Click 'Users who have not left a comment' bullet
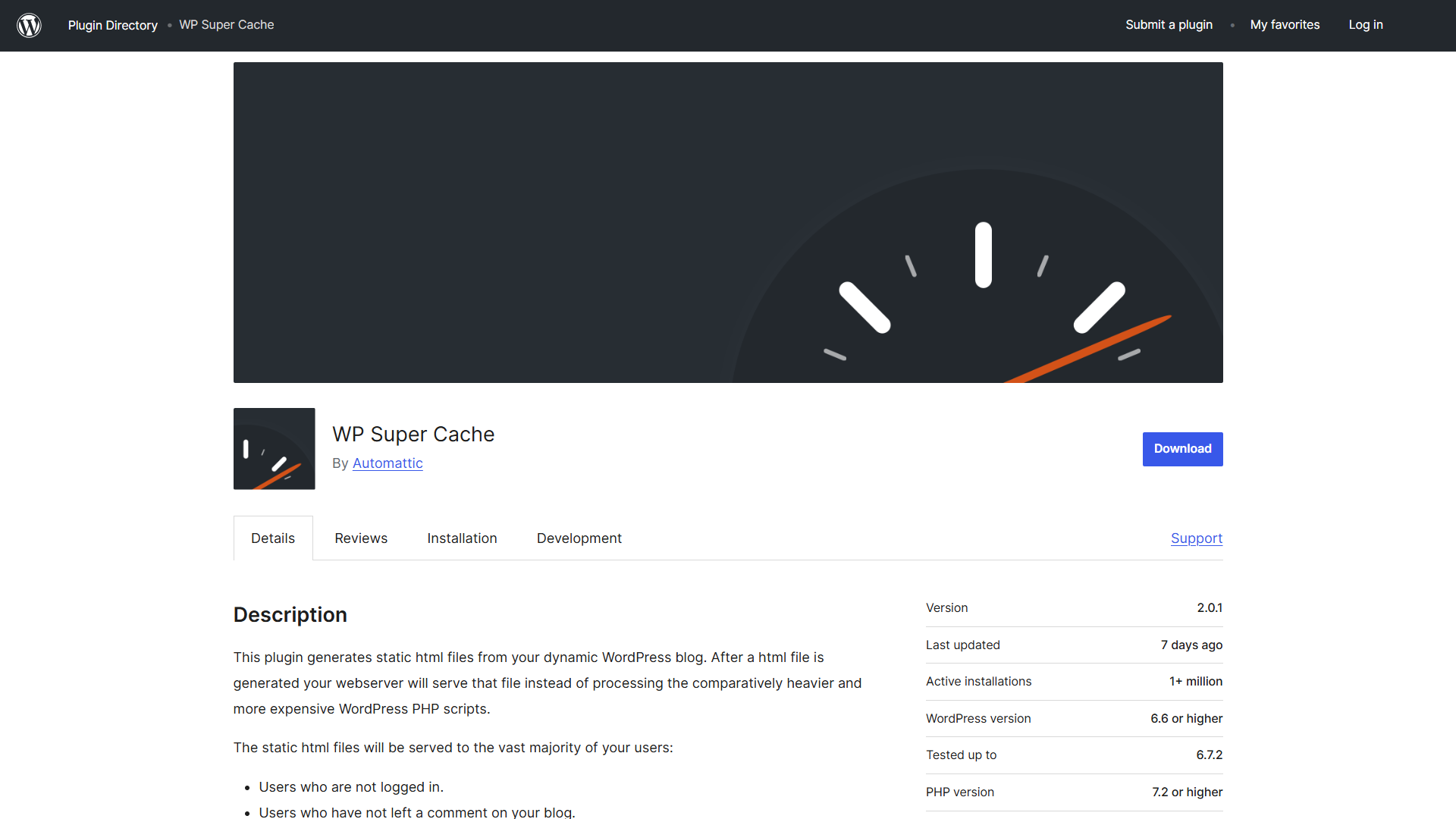This screenshot has height=819, width=1456. (x=417, y=811)
